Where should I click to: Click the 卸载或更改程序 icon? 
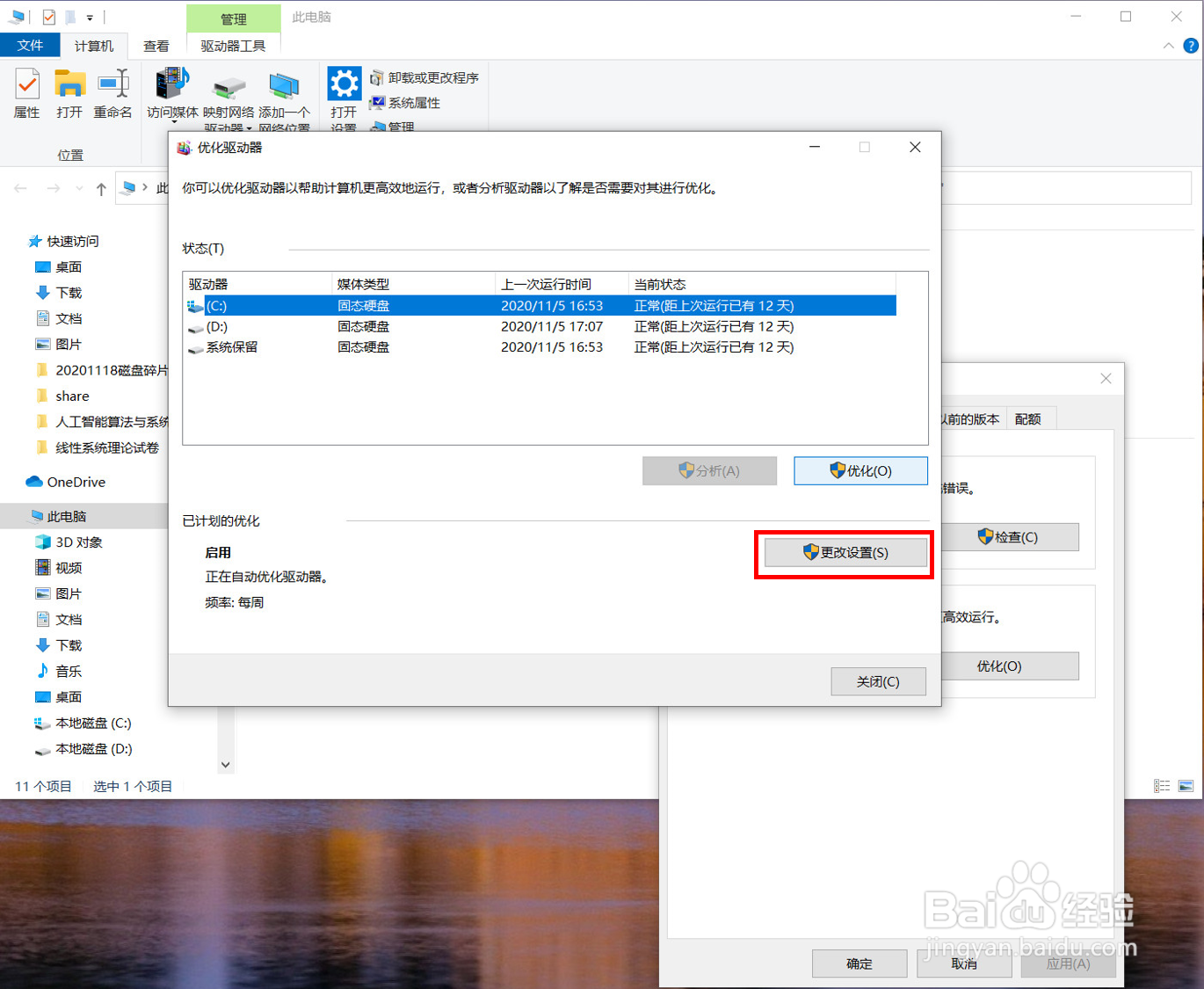(x=426, y=77)
